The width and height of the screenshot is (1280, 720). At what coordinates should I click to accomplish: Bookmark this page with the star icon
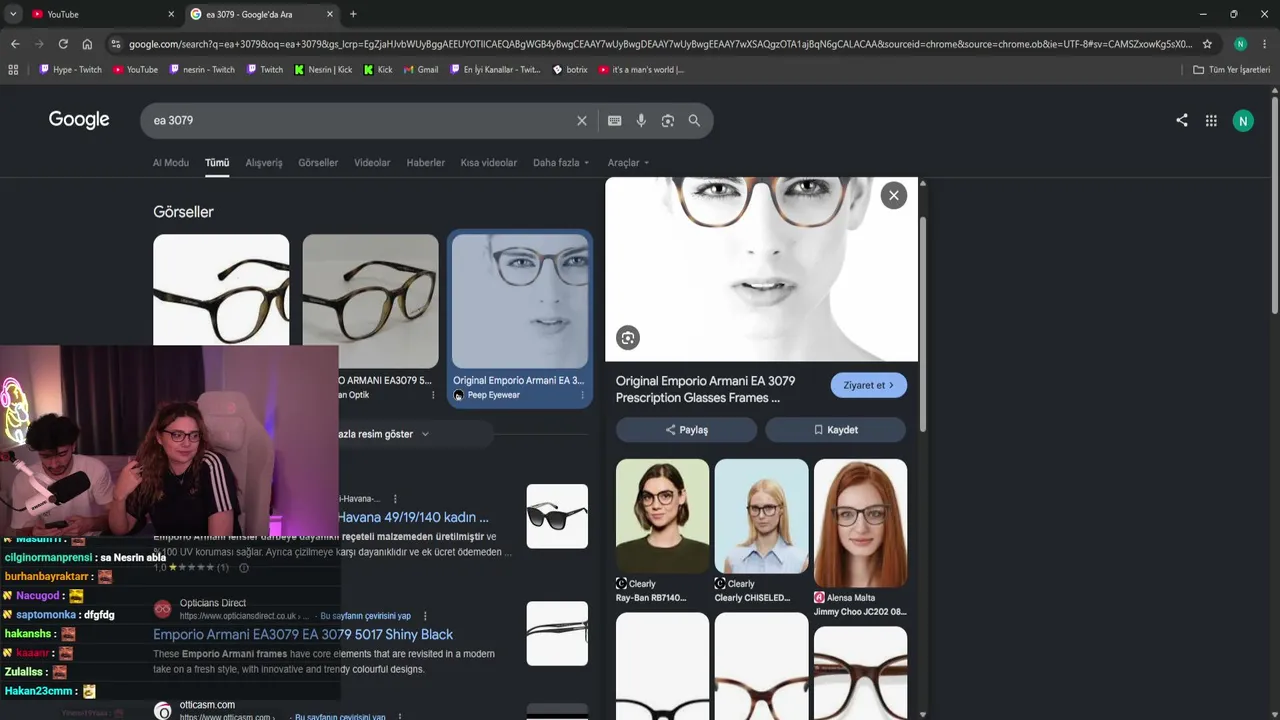point(1207,44)
